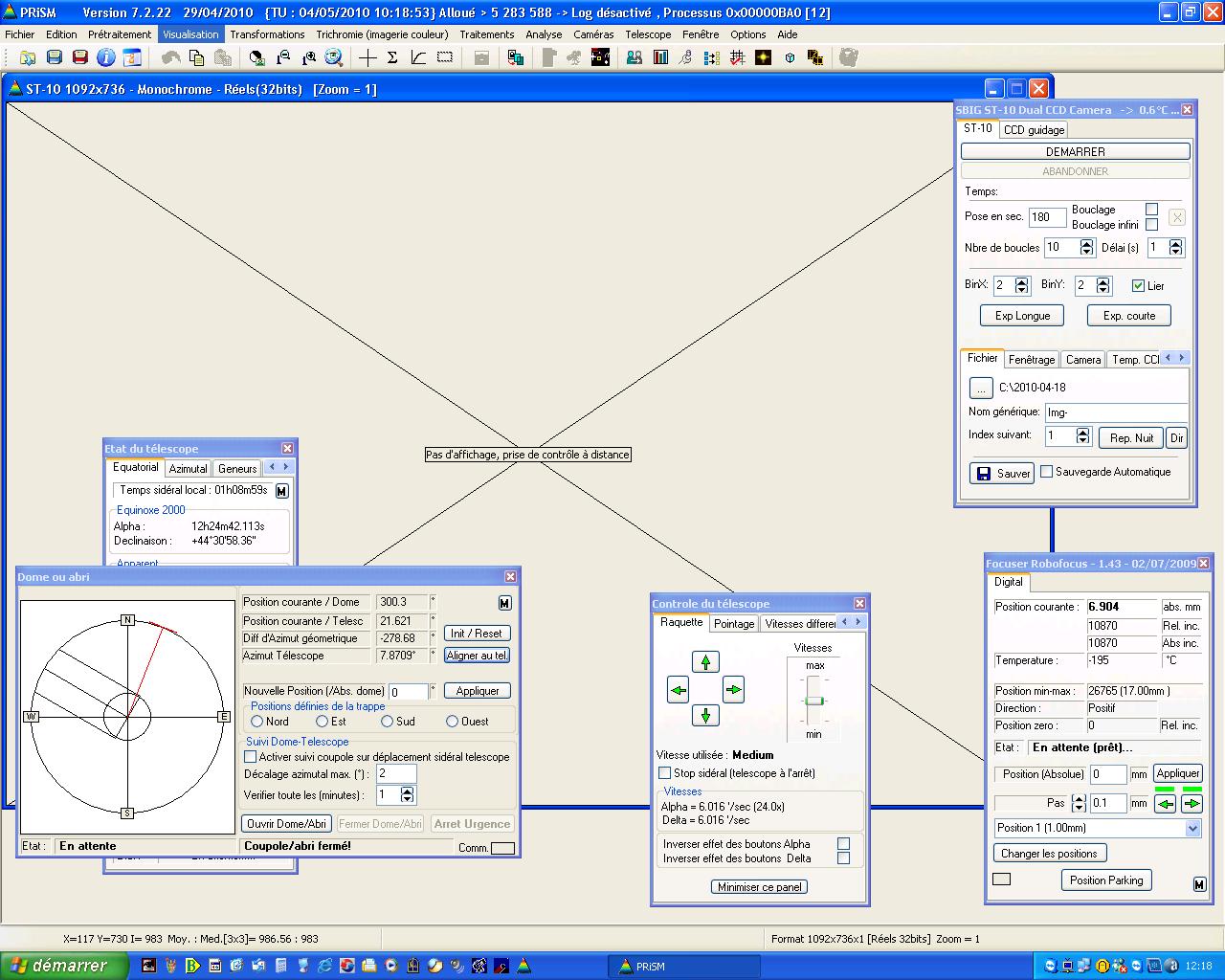Switch to the CCD guidage tab
The width and height of the screenshot is (1225, 980).
tap(1034, 130)
